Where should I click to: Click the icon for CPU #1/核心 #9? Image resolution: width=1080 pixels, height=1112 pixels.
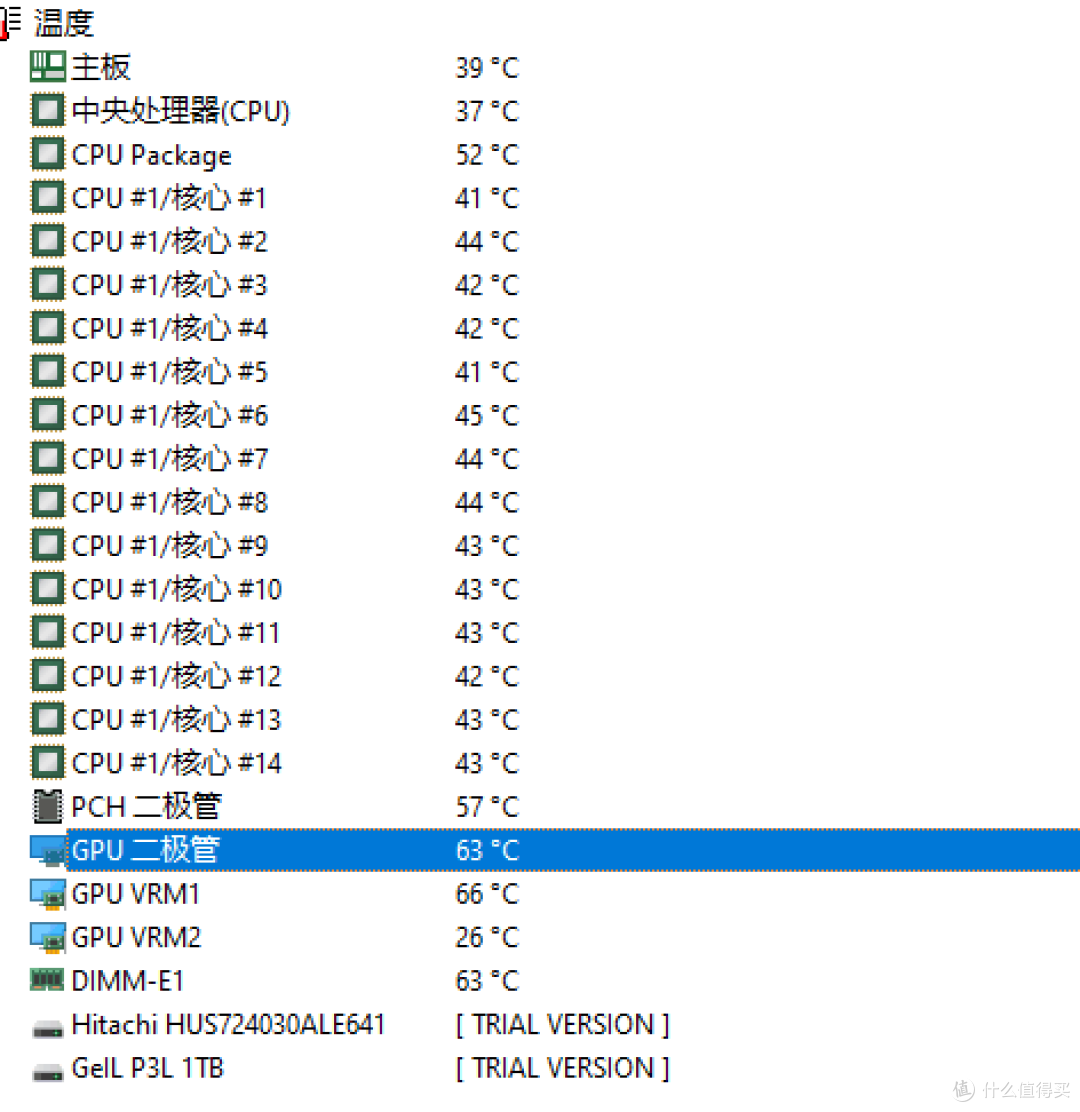[x=48, y=546]
